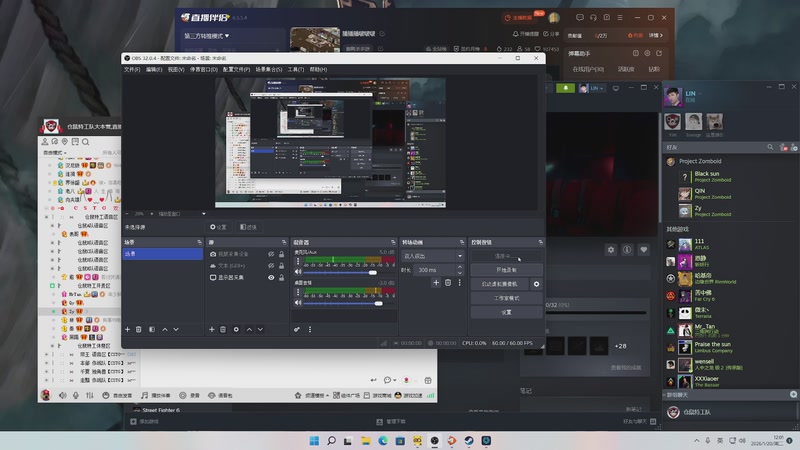Viewport: 800px width, 450px height.
Task: Move source up in OBS Sources toolbar
Action: [x=249, y=330]
